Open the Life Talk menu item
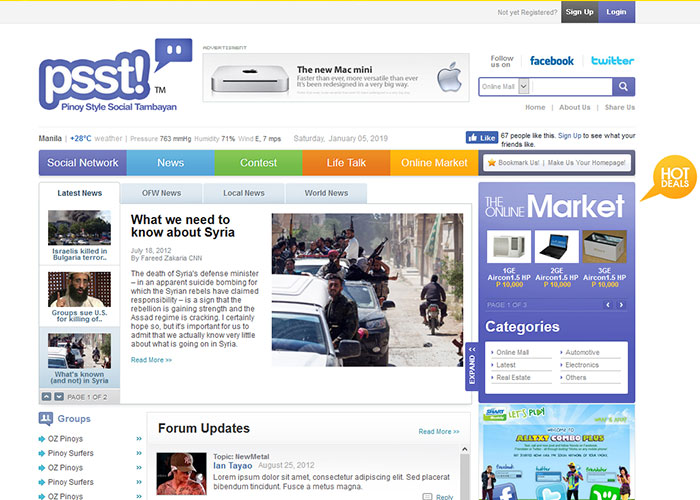This screenshot has height=500, width=700. tap(346, 163)
